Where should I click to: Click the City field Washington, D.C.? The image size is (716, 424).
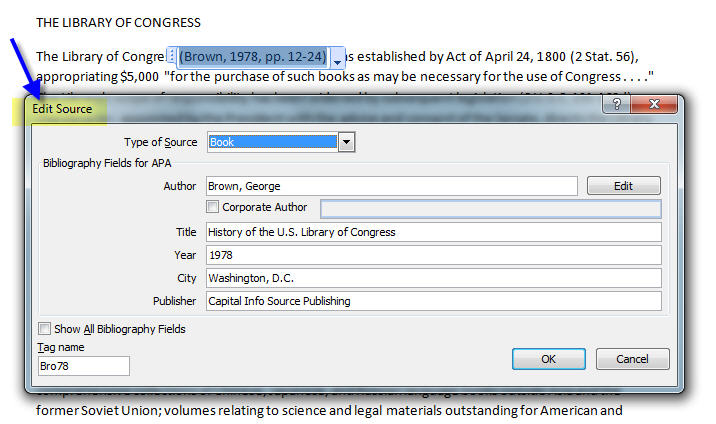point(433,278)
